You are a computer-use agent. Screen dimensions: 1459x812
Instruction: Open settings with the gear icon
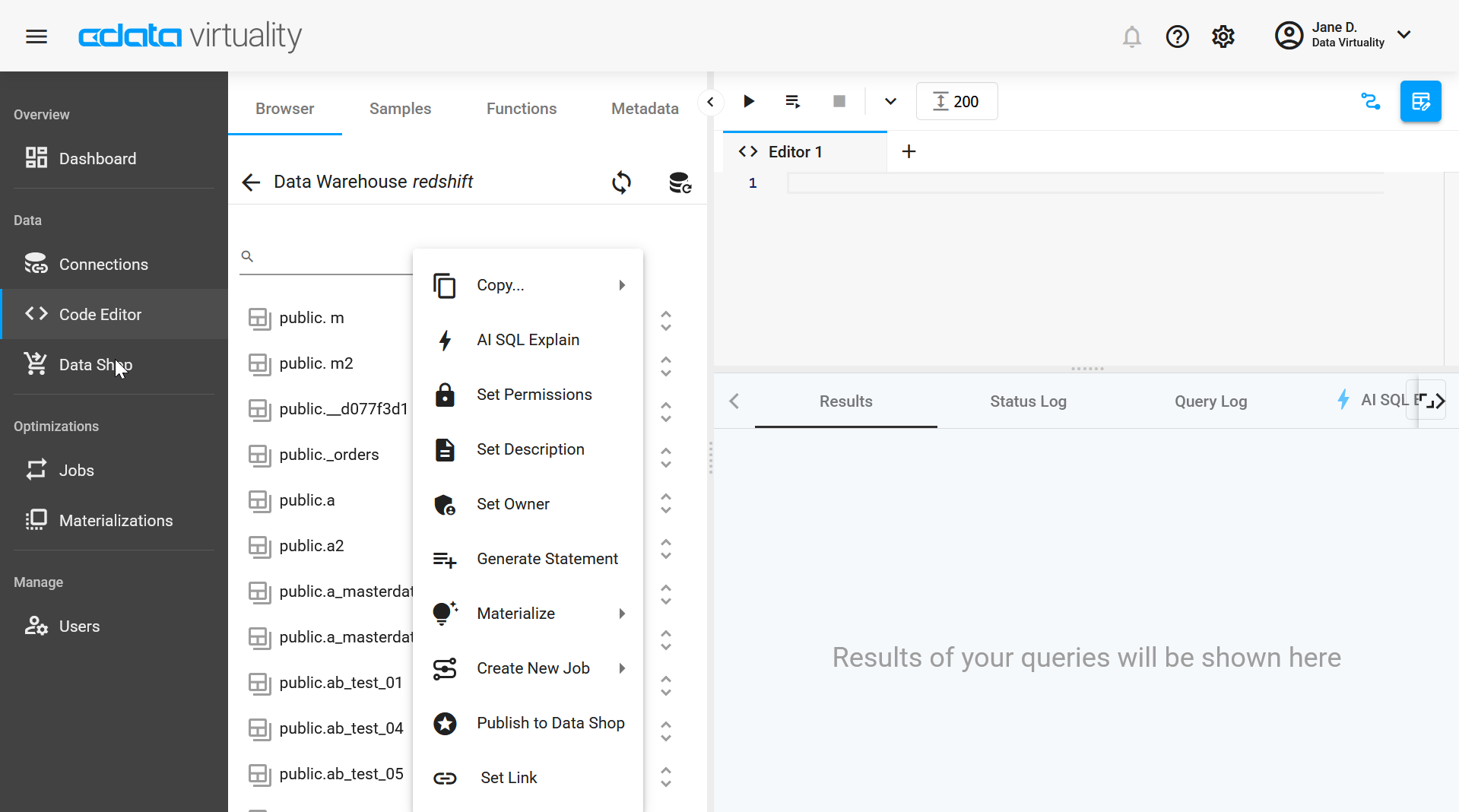click(x=1223, y=36)
